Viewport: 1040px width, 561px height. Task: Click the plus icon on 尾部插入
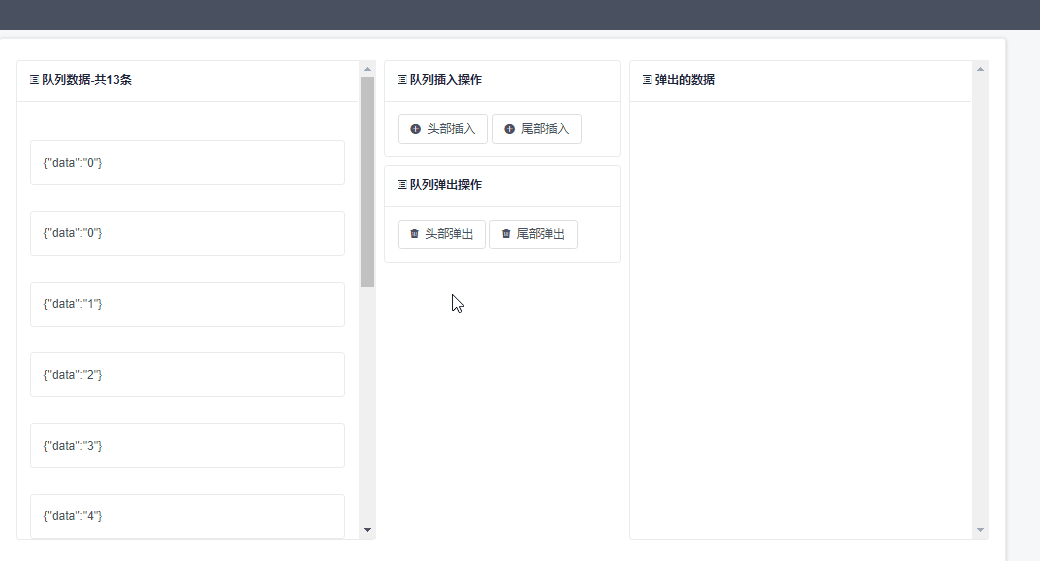509,129
